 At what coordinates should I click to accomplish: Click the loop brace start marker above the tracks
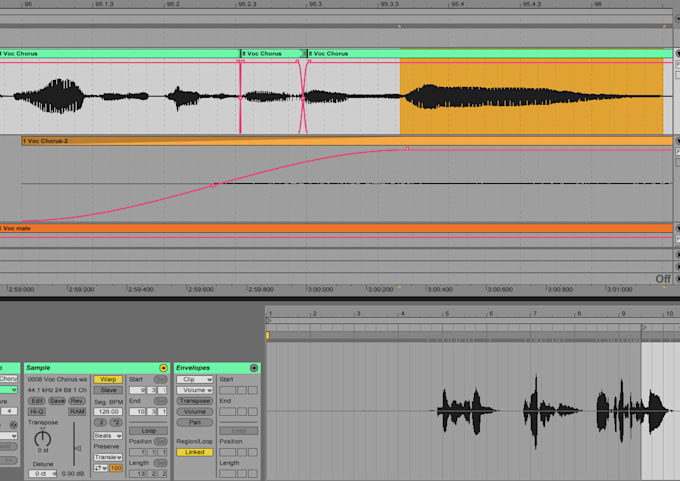399,26
